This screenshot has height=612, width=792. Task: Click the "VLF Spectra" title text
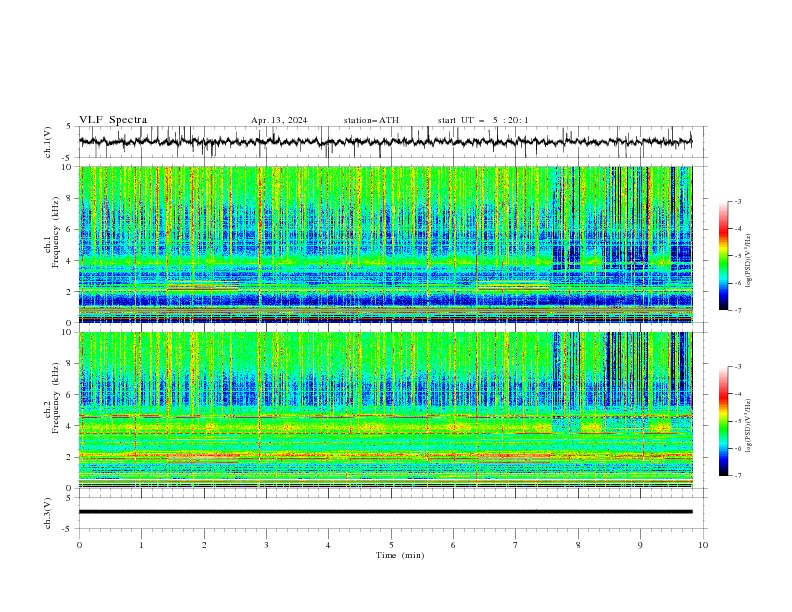113,120
